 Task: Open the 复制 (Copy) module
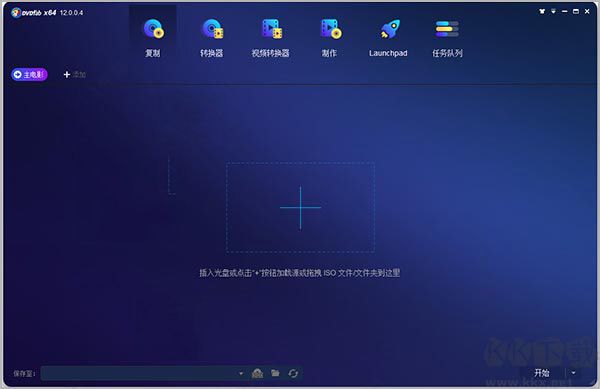(x=153, y=38)
